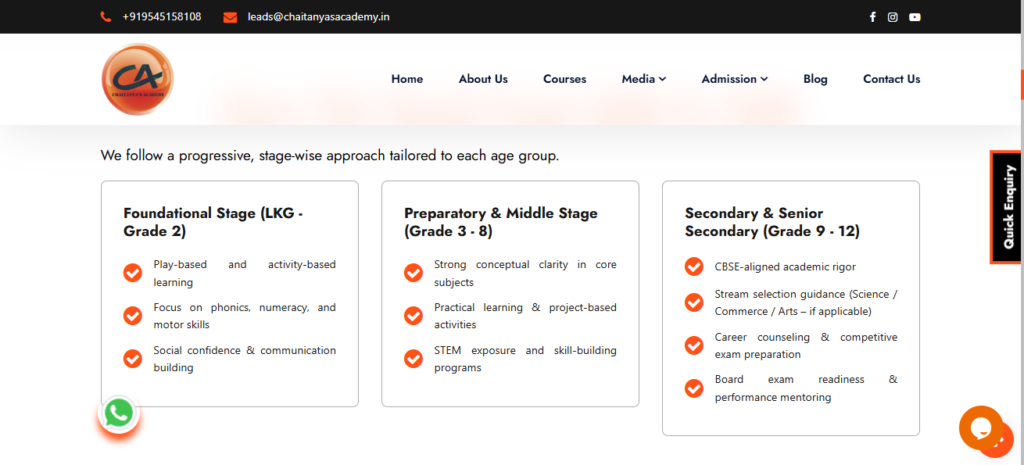
Task: Expand the Media dropdown menu
Action: point(643,79)
